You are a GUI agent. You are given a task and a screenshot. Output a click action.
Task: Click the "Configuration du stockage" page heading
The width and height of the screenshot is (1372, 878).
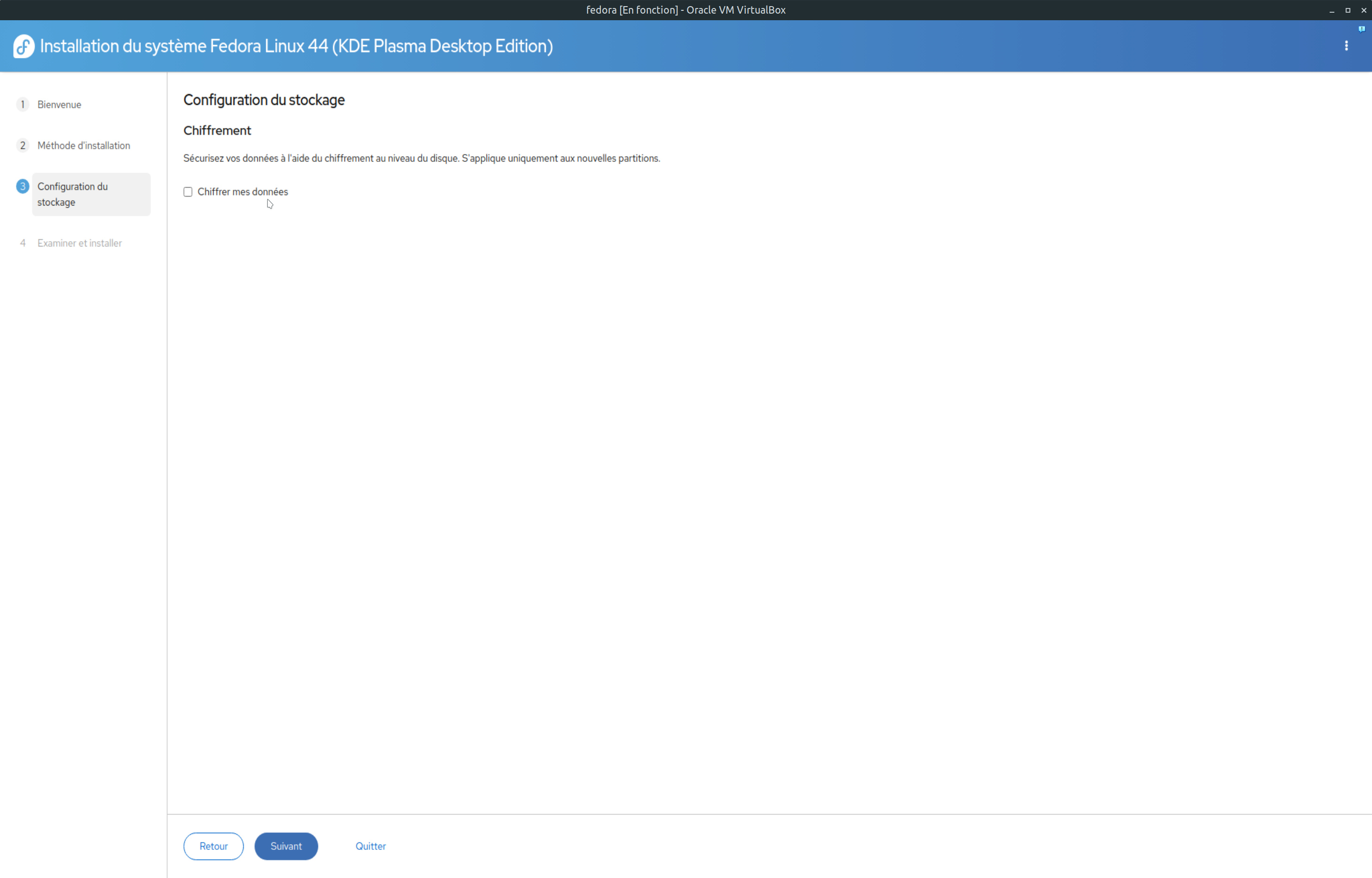pos(264,100)
